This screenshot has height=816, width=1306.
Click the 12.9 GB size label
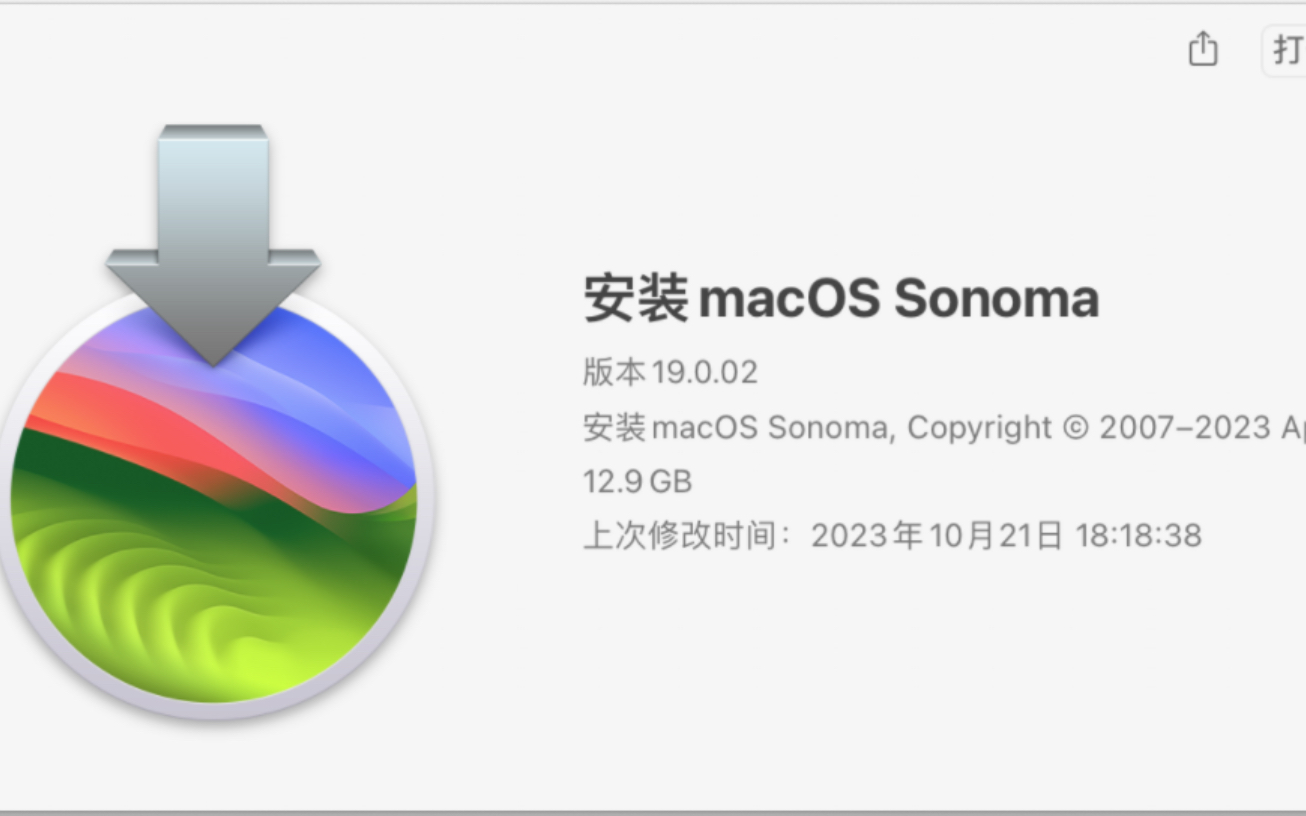637,481
